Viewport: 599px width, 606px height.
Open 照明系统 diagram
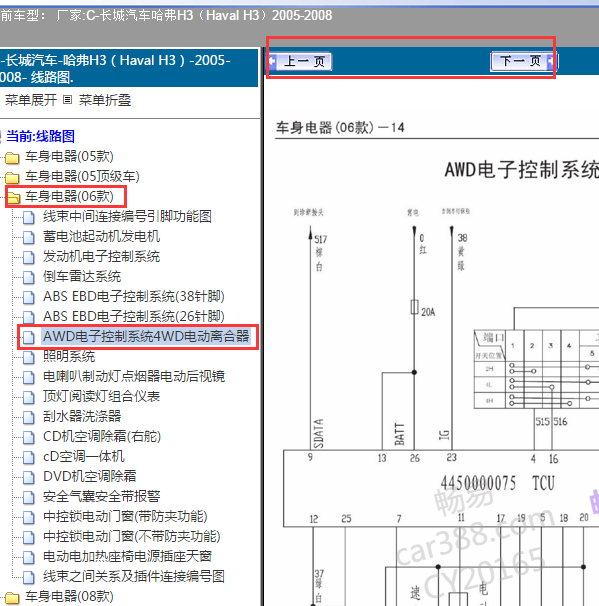coord(69,356)
